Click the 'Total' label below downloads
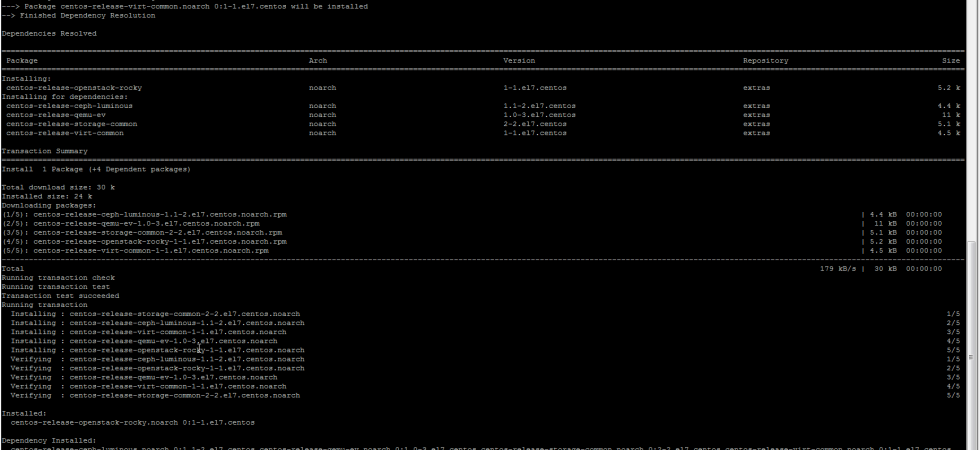 (x=13, y=269)
